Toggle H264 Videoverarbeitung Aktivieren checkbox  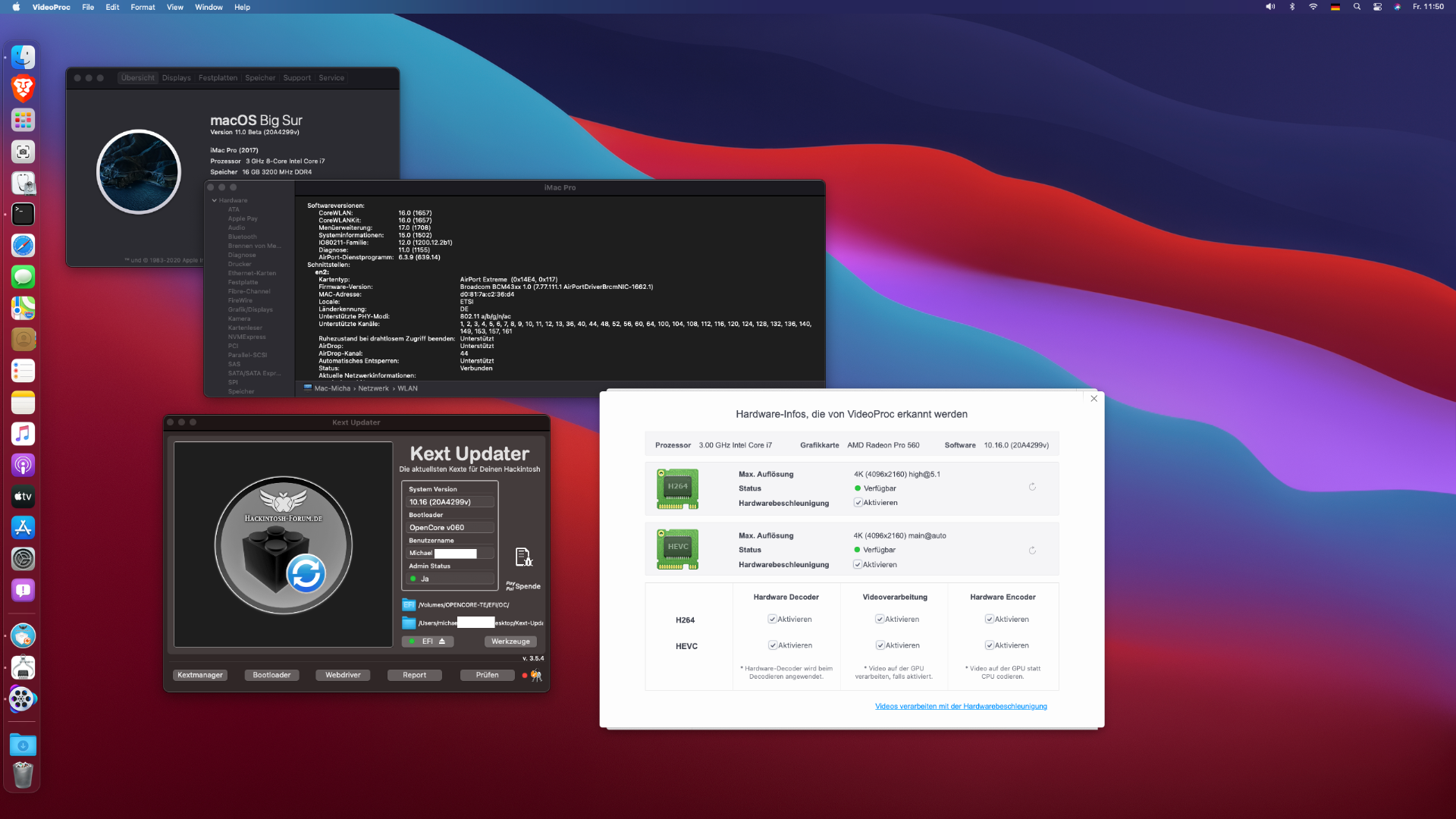(x=880, y=620)
